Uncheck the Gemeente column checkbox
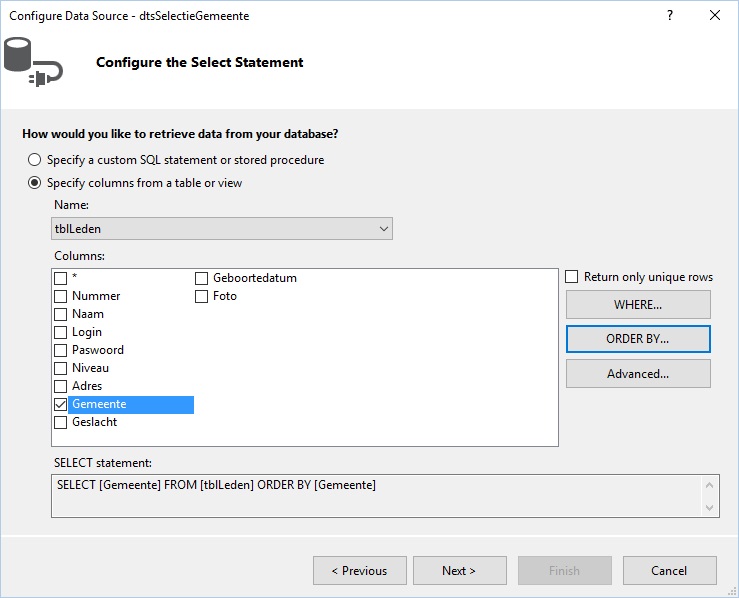Viewport: 739px width, 598px height. click(61, 404)
